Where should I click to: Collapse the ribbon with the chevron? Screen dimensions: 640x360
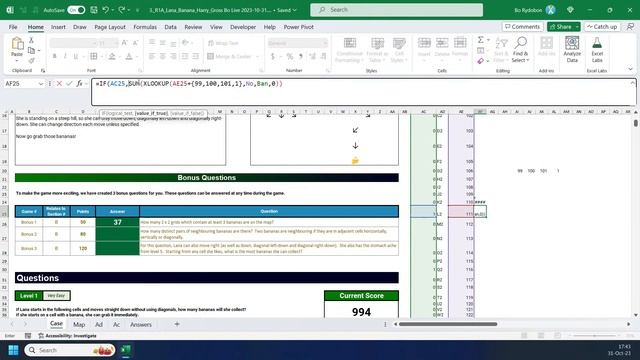tap(630, 69)
